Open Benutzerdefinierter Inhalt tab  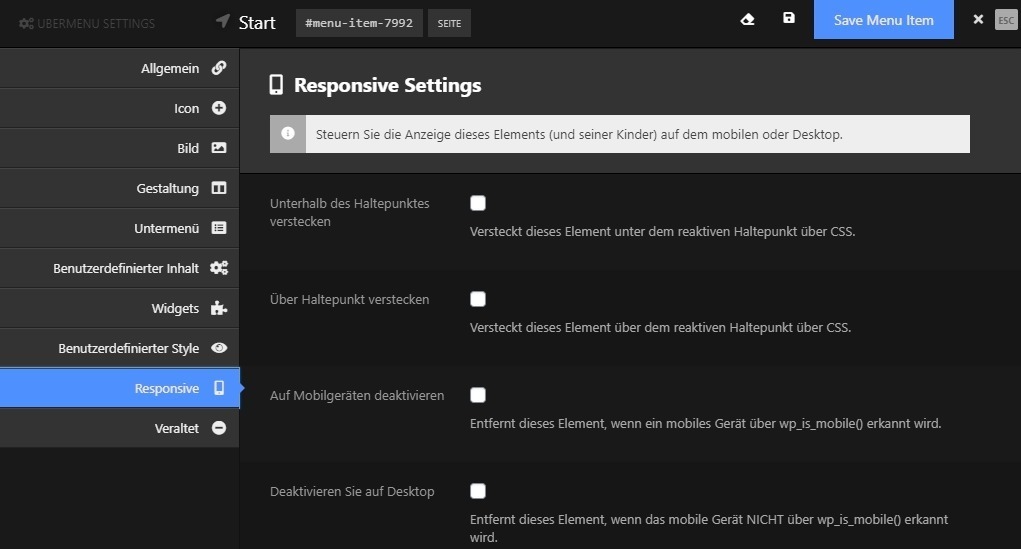click(x=119, y=268)
